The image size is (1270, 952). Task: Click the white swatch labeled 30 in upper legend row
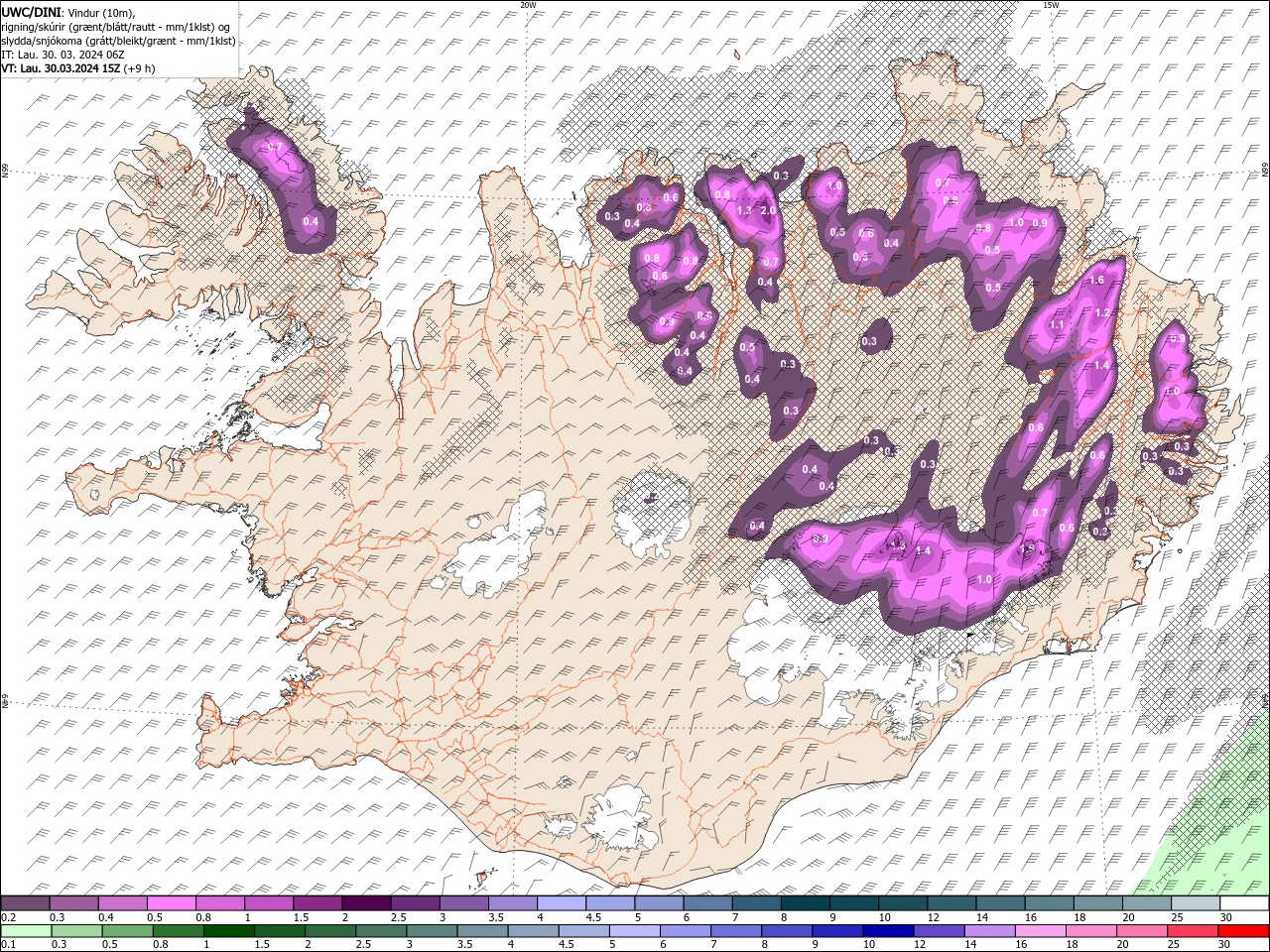point(1244,903)
